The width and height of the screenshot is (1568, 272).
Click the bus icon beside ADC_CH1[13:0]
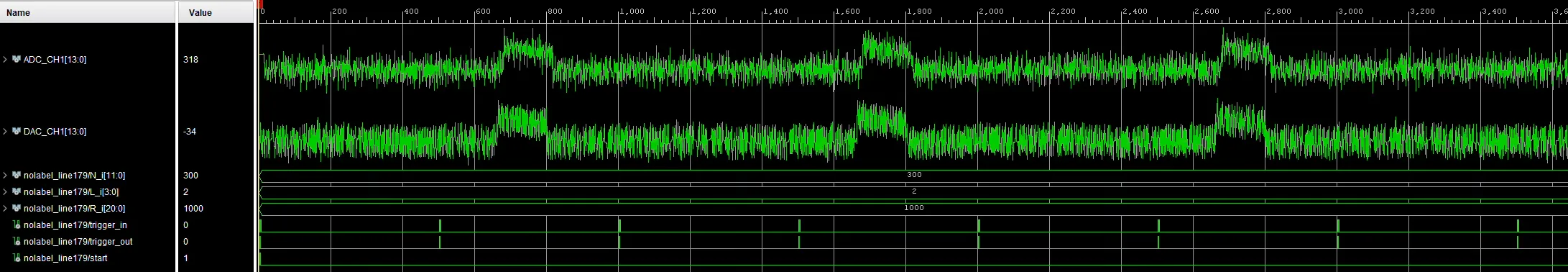(17, 60)
